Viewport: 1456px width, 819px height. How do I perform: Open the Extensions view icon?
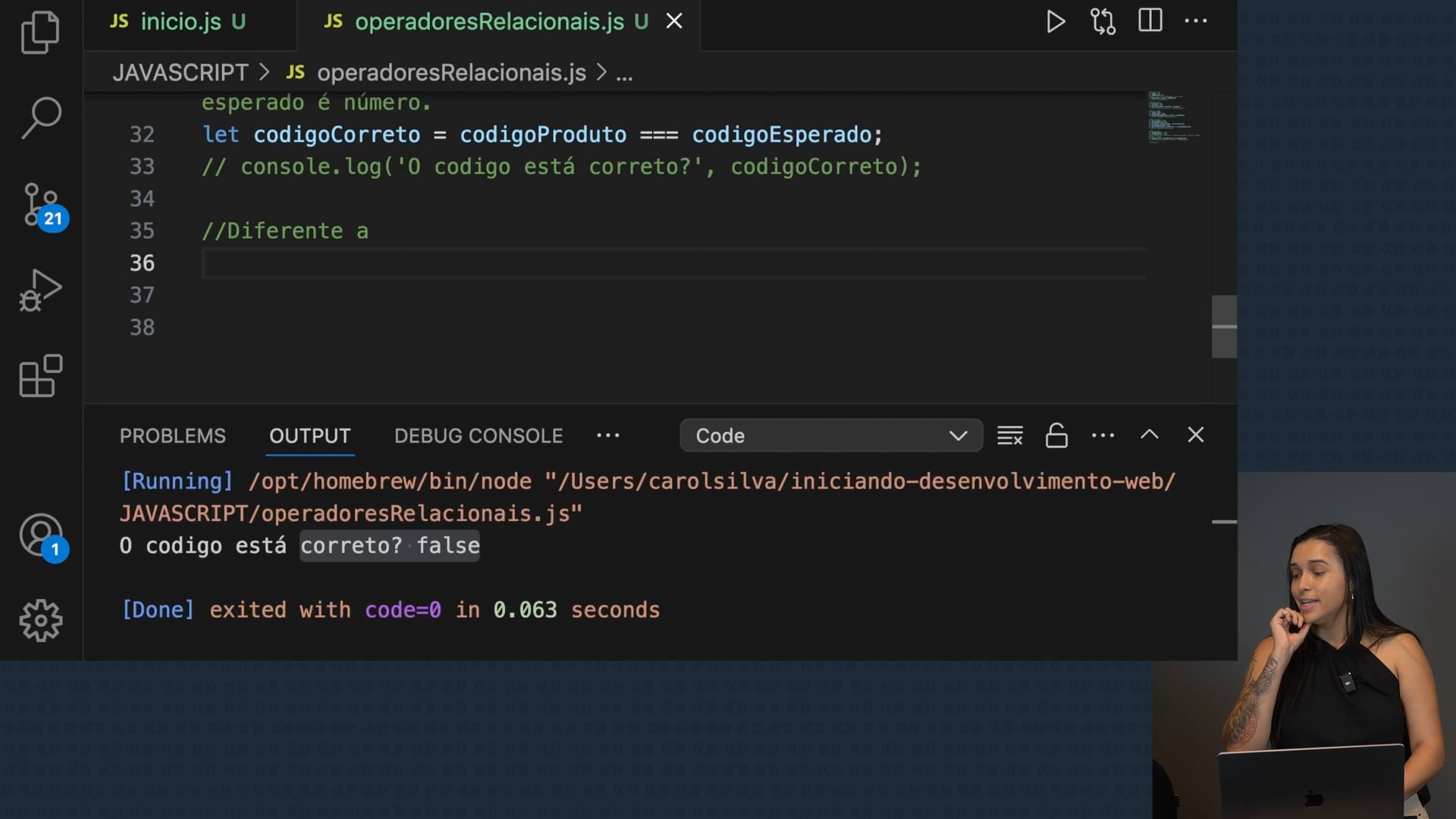40,376
